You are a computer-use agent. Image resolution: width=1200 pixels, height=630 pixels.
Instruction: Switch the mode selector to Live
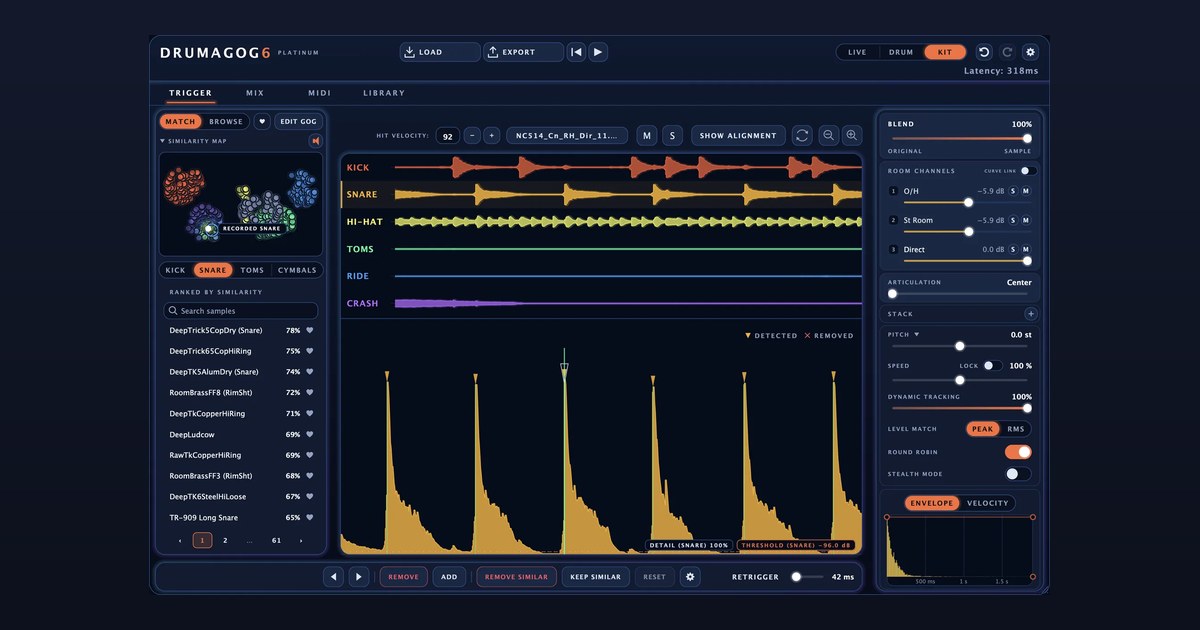(x=857, y=52)
